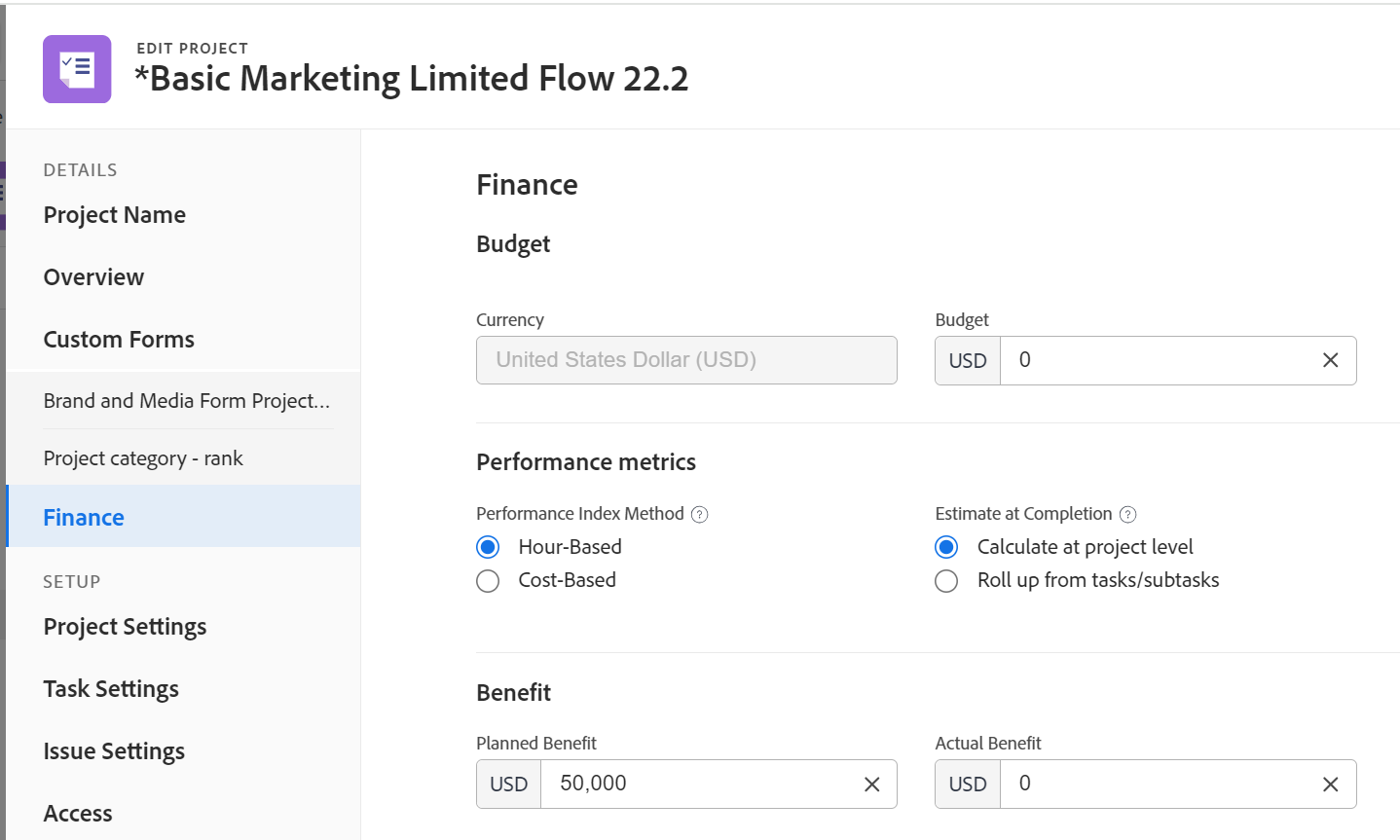Image resolution: width=1400 pixels, height=840 pixels.
Task: Open Estimate at Completion help icon
Action: tap(1127, 515)
